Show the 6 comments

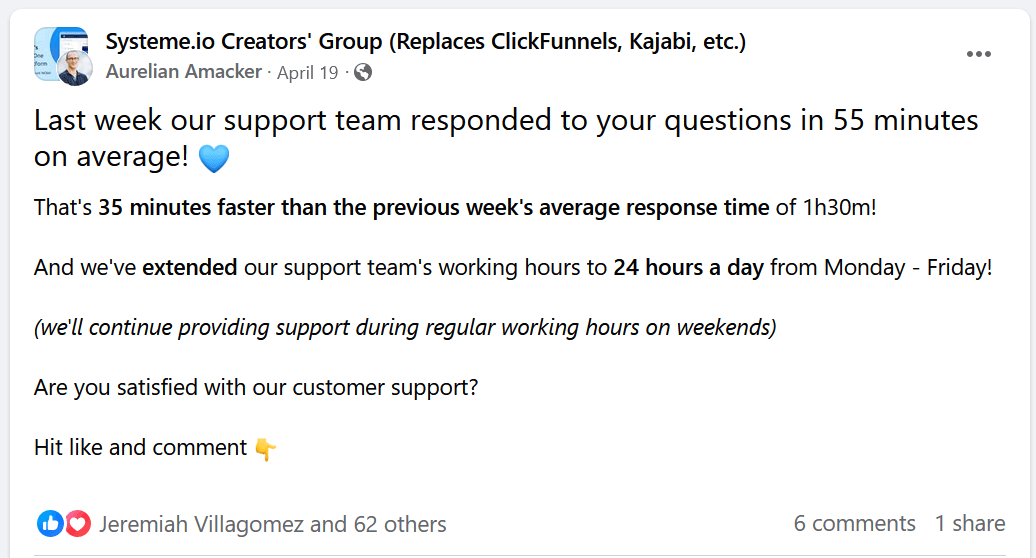(x=854, y=523)
